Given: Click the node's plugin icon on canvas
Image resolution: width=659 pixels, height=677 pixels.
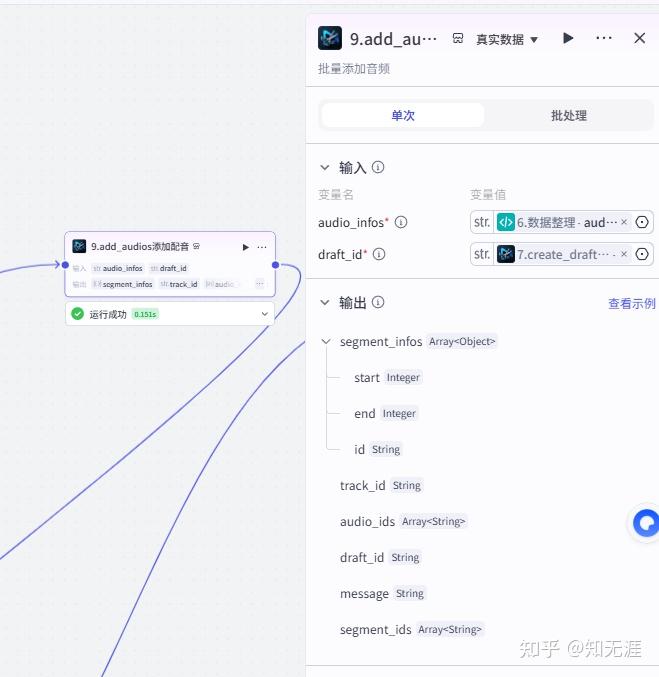Looking at the screenshot, I should [x=79, y=246].
